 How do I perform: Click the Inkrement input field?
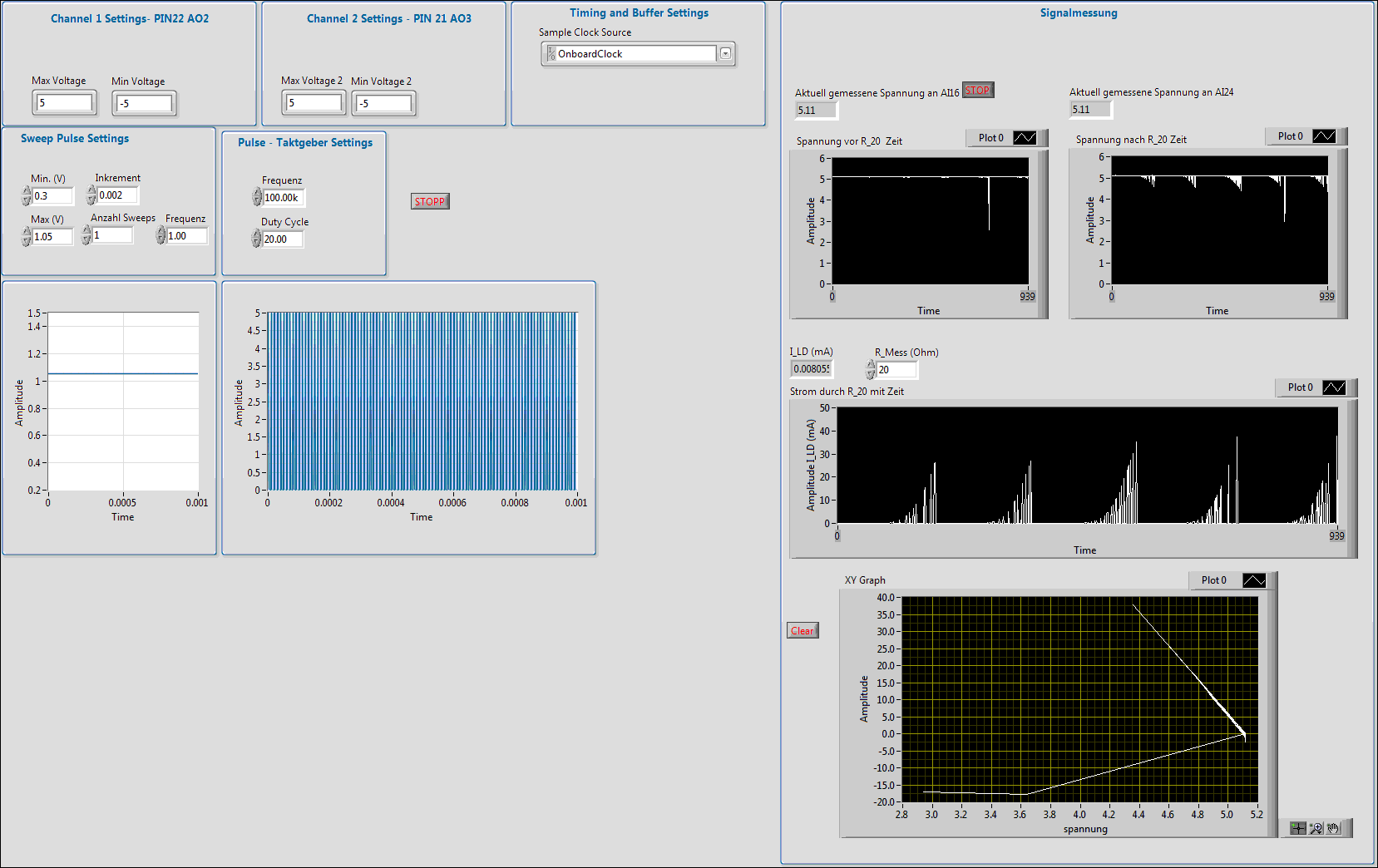[116, 195]
